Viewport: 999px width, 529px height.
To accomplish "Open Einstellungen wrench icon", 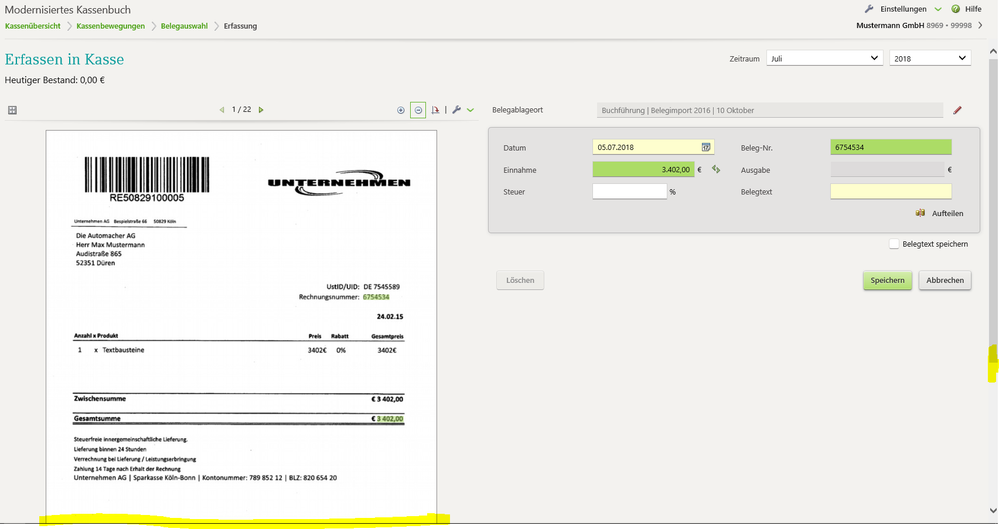I will (x=869, y=9).
